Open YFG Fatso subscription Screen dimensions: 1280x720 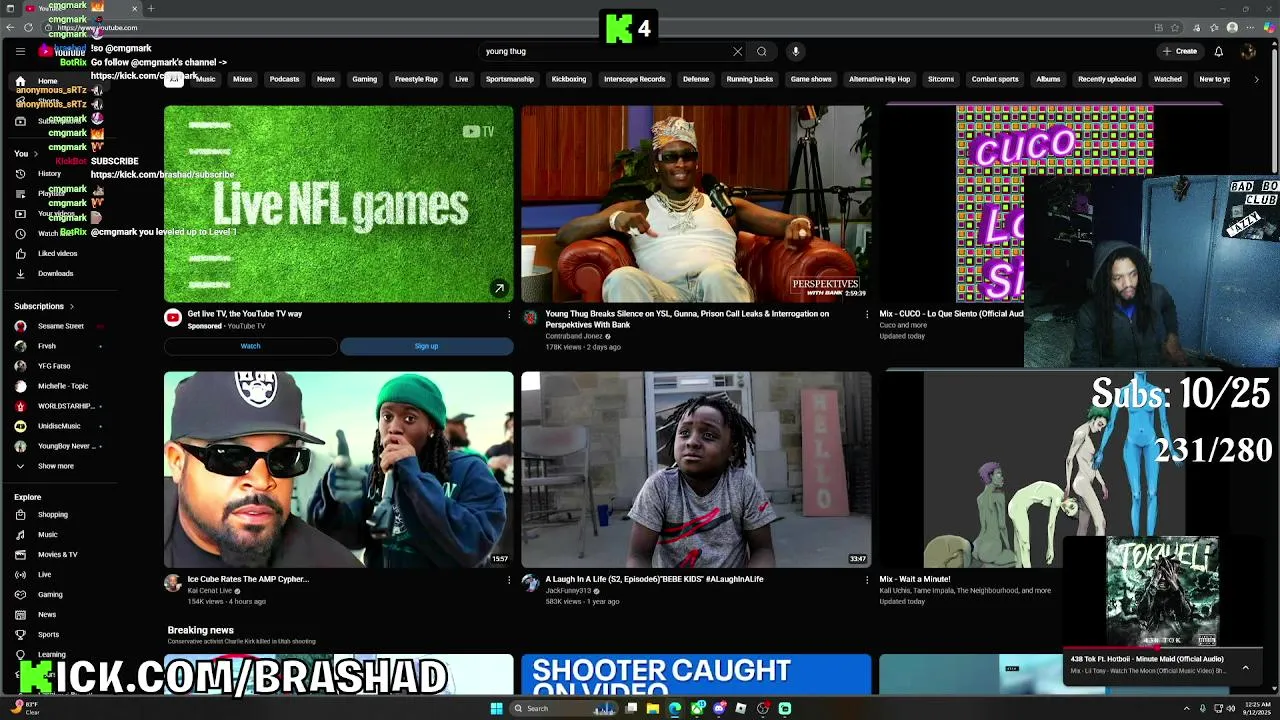(54, 366)
